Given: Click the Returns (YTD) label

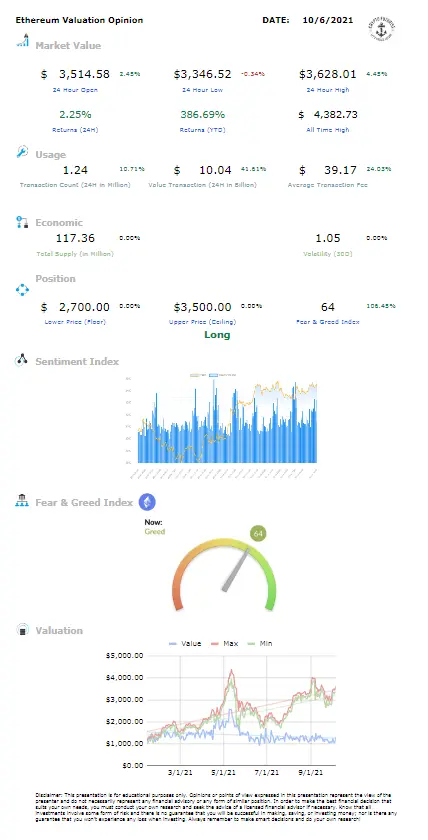Looking at the screenshot, I should click(x=202, y=130).
